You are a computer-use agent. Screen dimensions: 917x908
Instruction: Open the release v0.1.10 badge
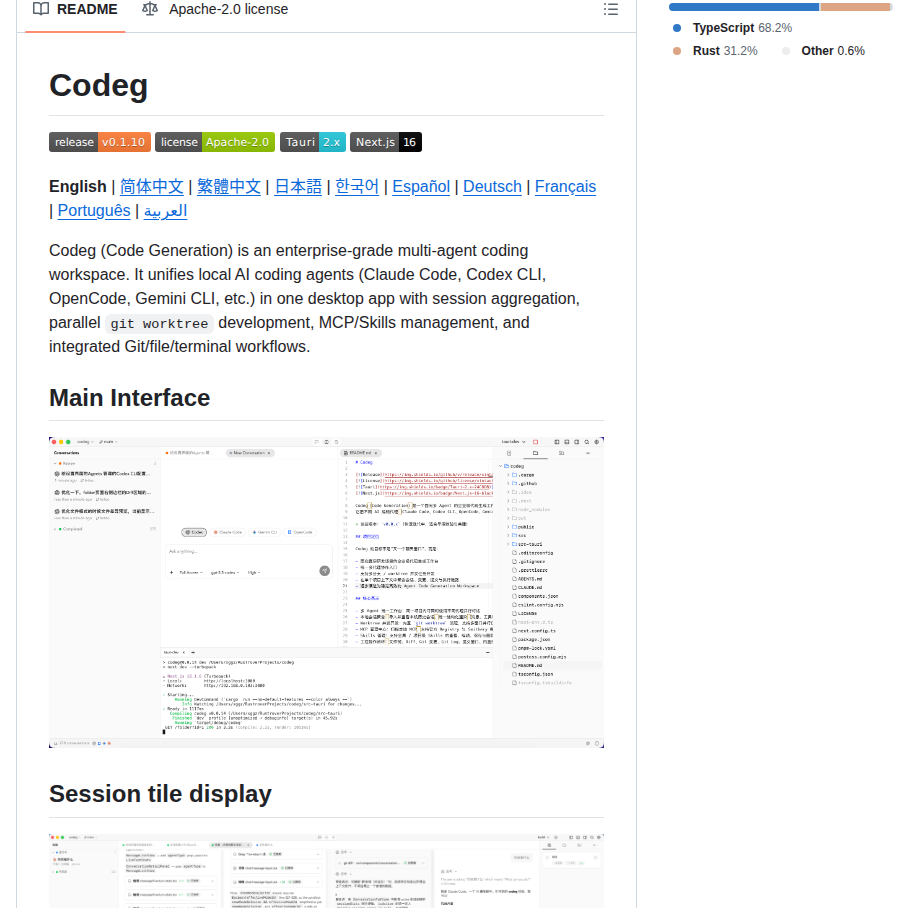tap(100, 142)
